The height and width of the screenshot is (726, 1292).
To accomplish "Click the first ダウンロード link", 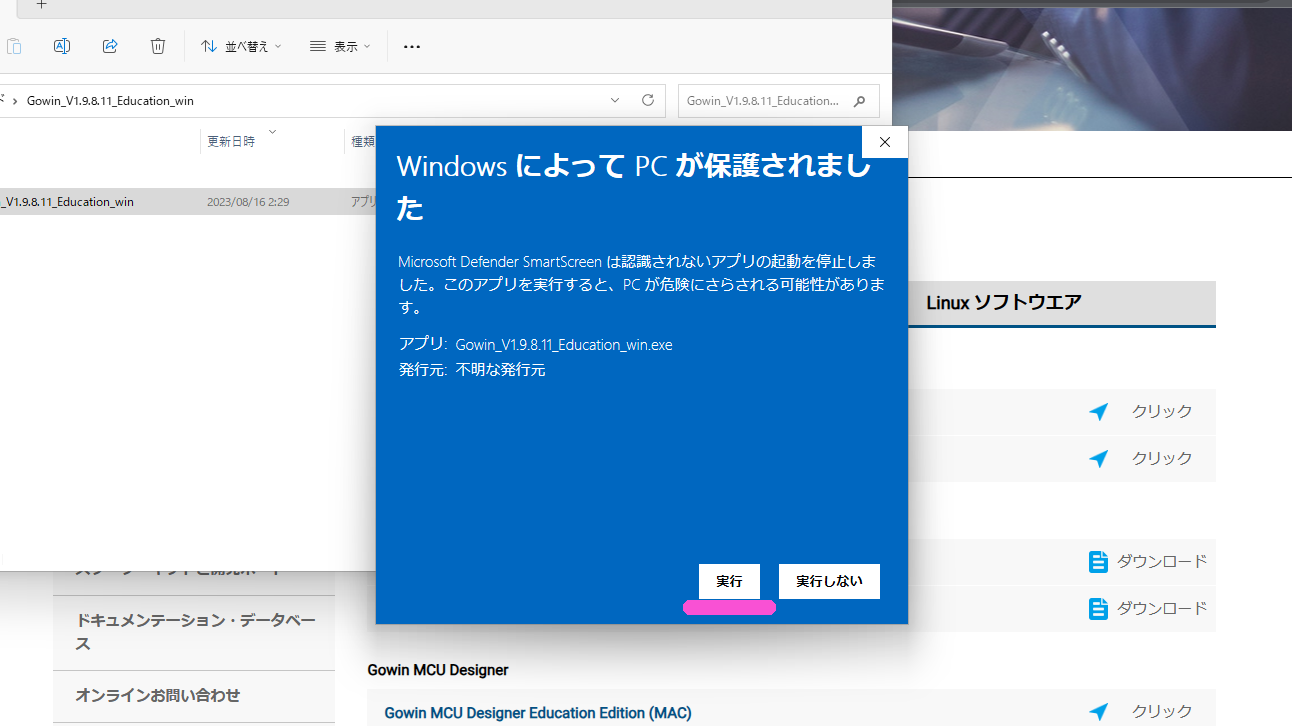I will click(x=1162, y=561).
